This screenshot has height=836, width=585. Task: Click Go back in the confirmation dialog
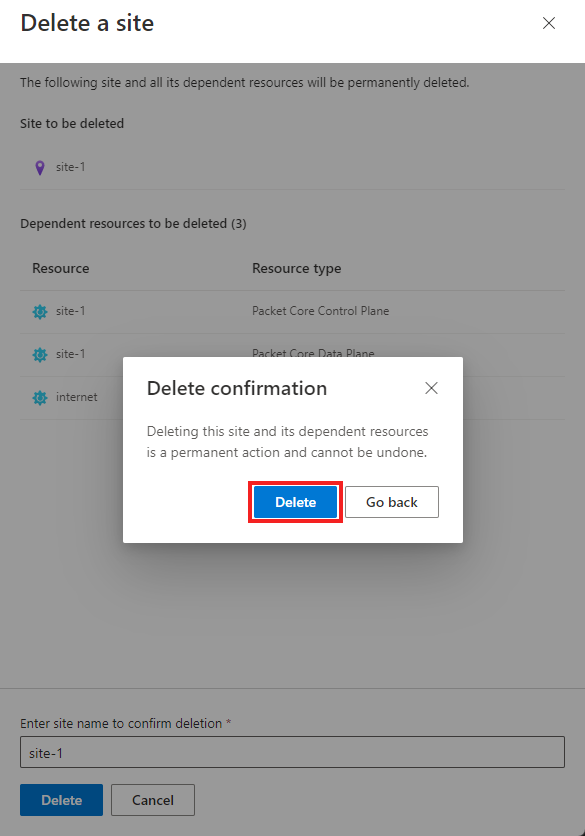[x=392, y=502]
